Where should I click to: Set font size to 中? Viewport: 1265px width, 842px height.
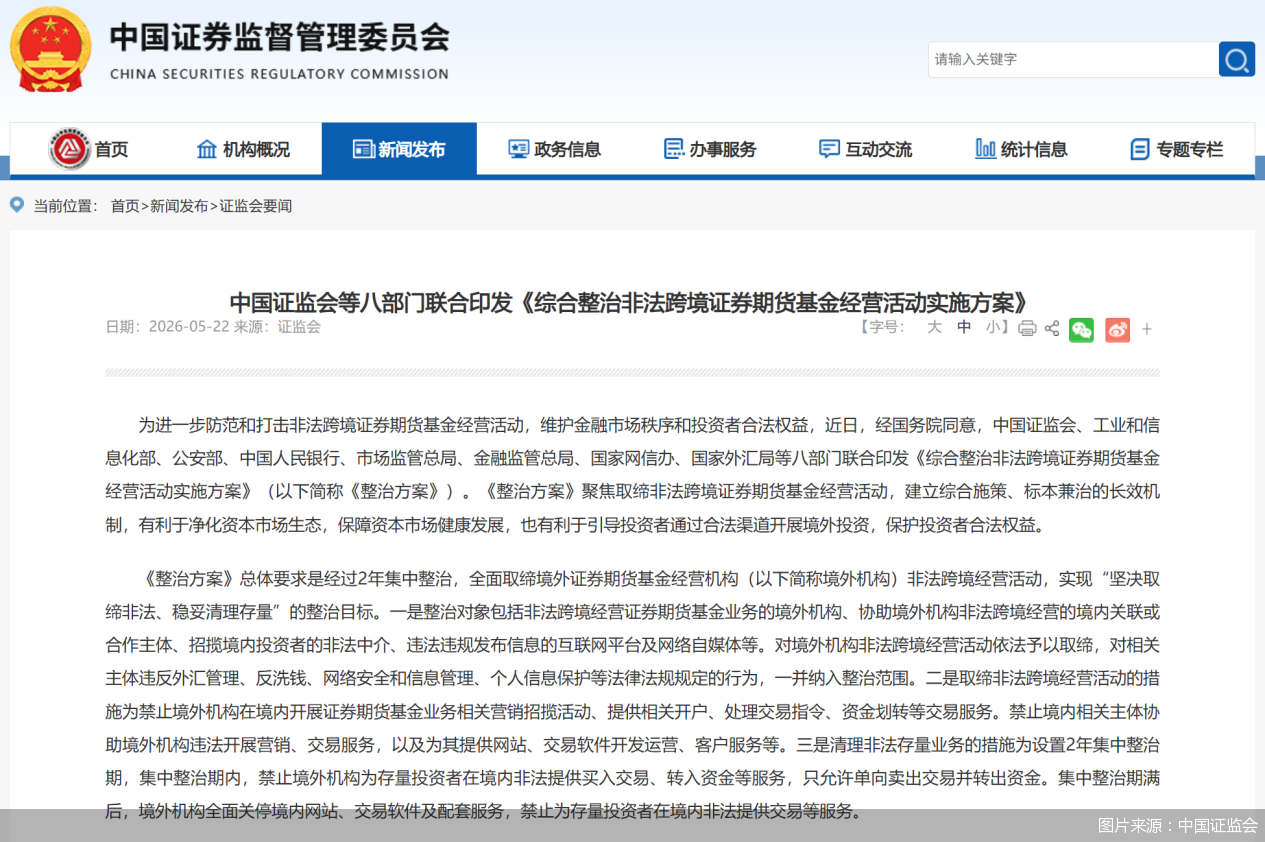pyautogui.click(x=964, y=327)
